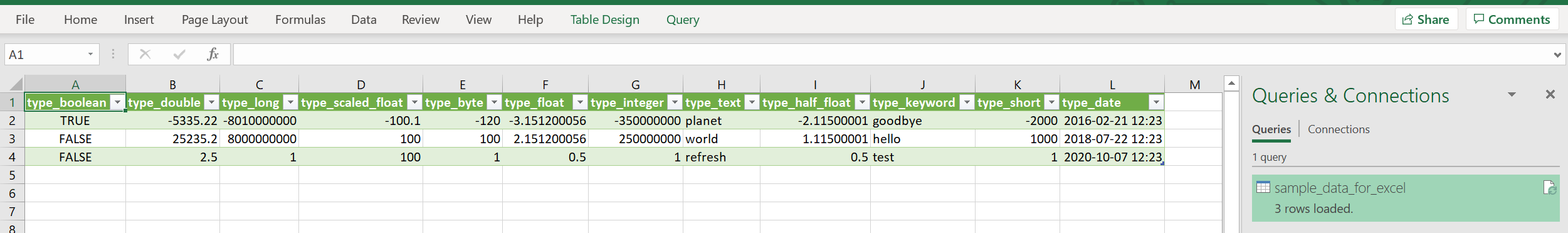Viewport: 1568px width, 233px height.
Task: Click the cell containing goodbye
Action: coord(922,121)
